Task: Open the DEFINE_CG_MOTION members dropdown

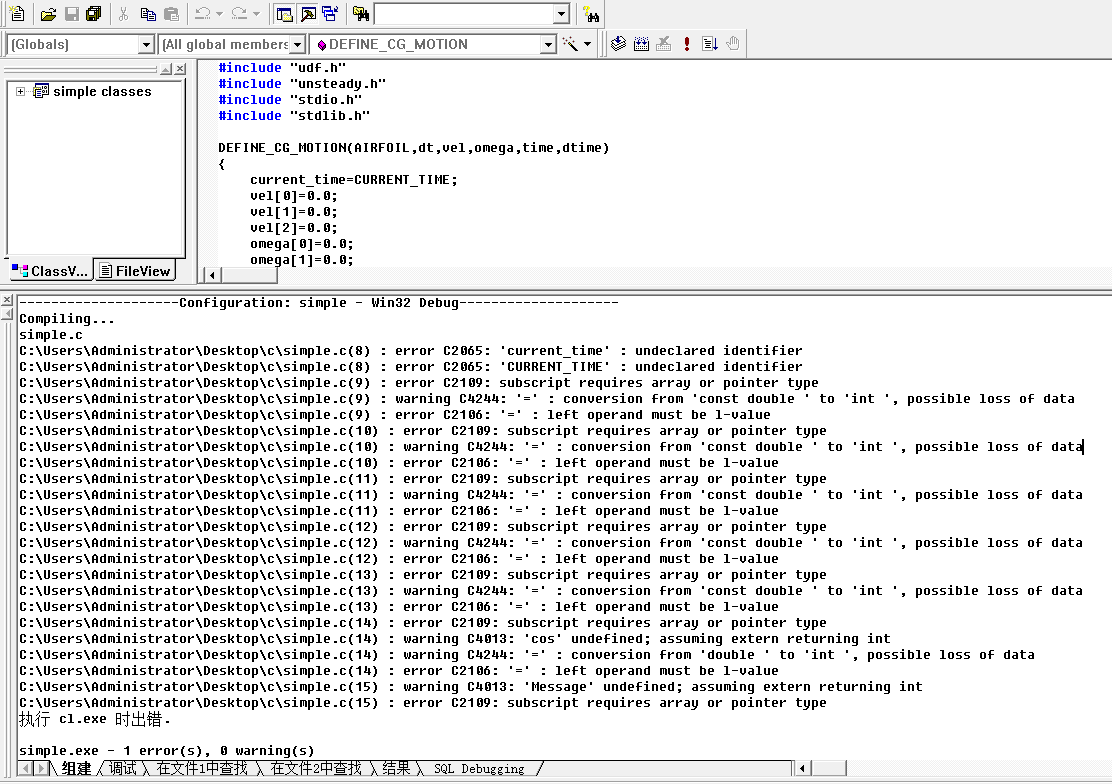Action: click(547, 44)
